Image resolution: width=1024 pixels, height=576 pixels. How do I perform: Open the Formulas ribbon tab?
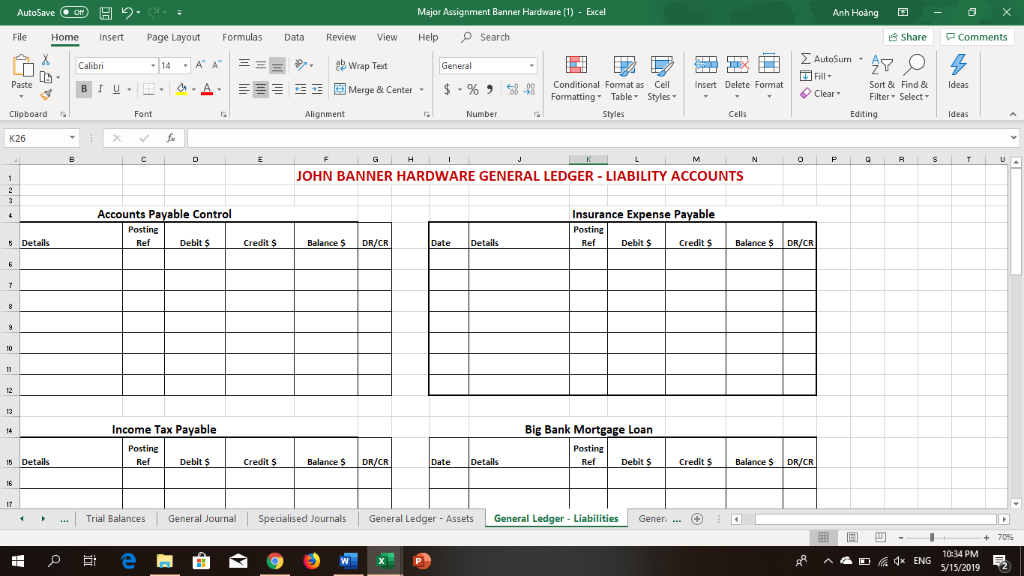242,37
